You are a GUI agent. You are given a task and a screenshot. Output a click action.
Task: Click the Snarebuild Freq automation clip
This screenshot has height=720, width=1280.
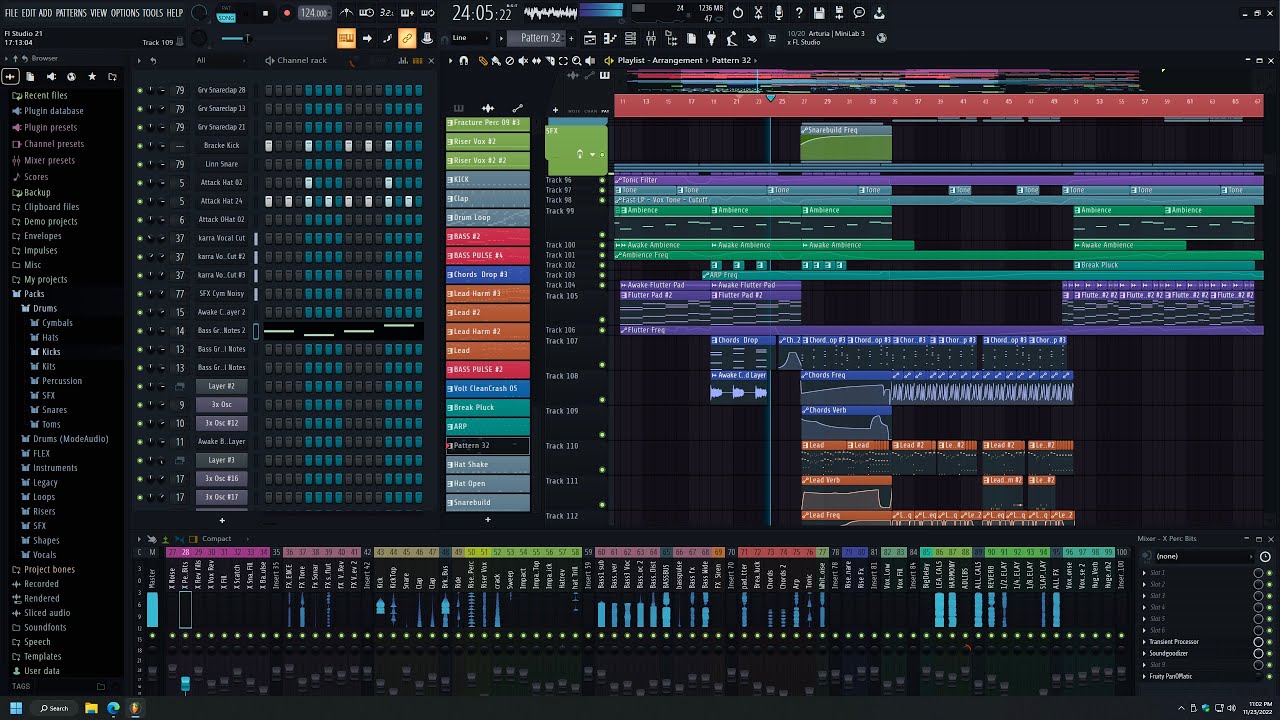846,142
